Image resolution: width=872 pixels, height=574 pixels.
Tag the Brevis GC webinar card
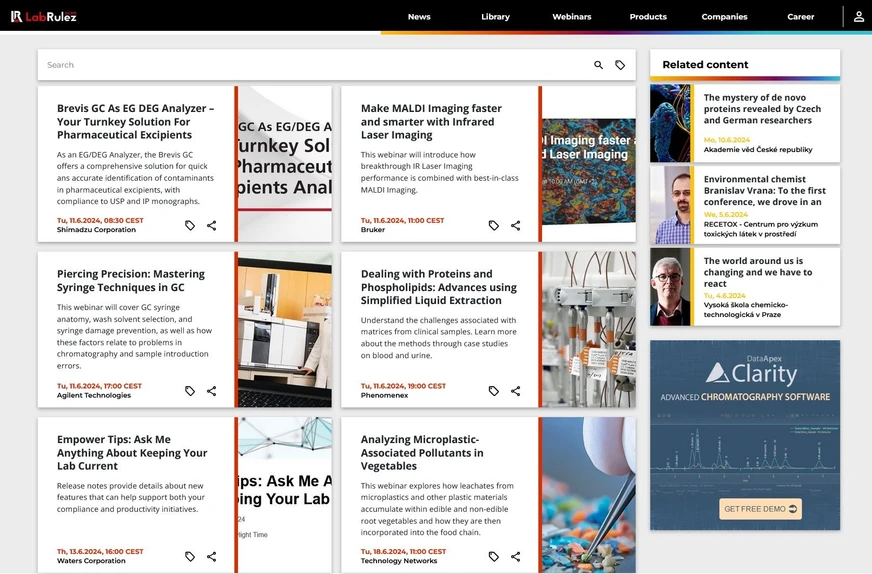coord(190,225)
